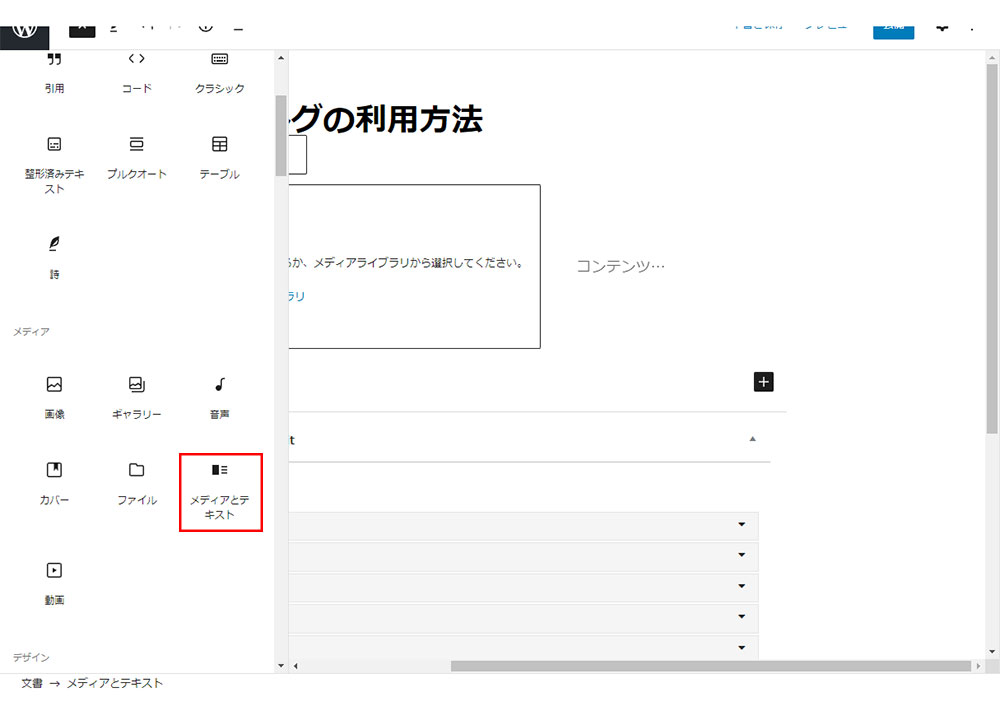
Task: Select メディアとテキスト in the bottom breadcrumb
Action: tap(114, 683)
